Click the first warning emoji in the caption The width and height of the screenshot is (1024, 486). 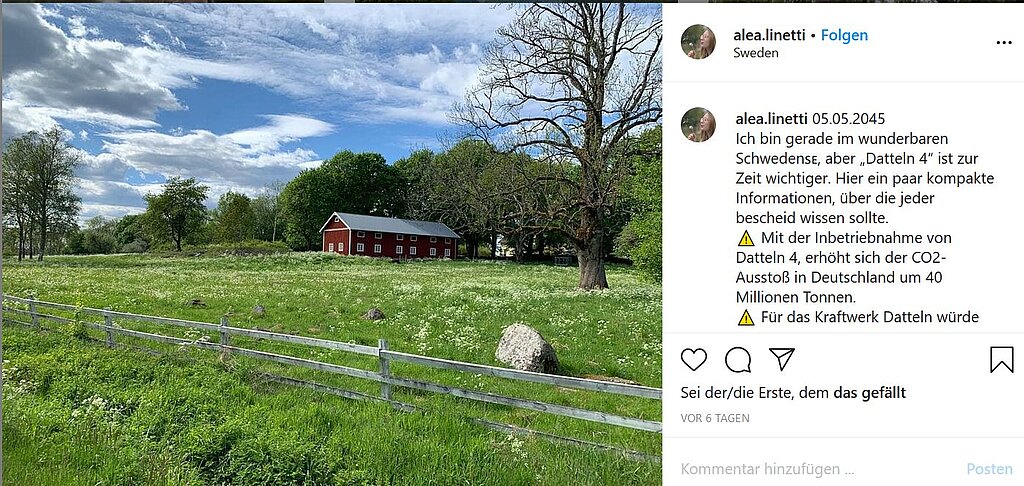[x=746, y=238]
